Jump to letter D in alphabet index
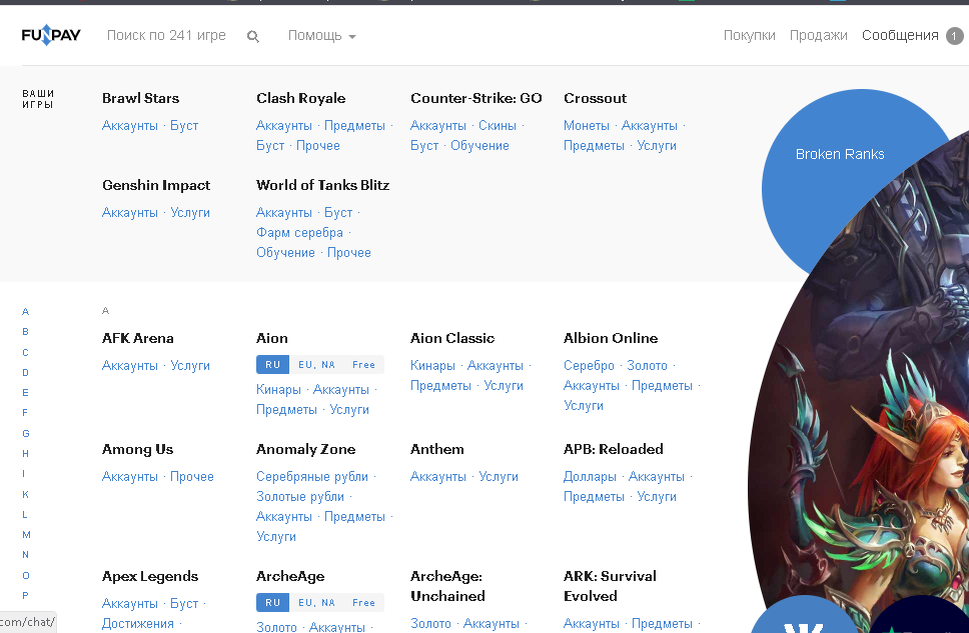Screen dimensions: 969x633 coord(25,373)
